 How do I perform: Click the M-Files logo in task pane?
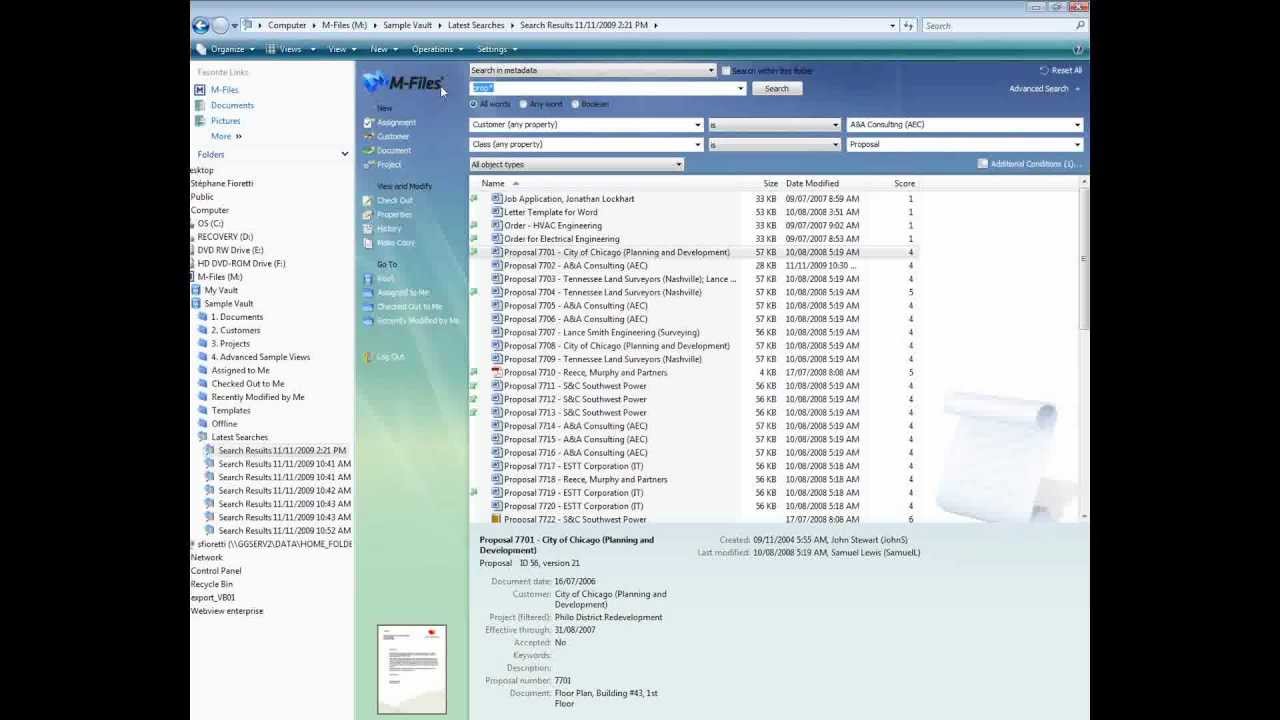tap(402, 83)
